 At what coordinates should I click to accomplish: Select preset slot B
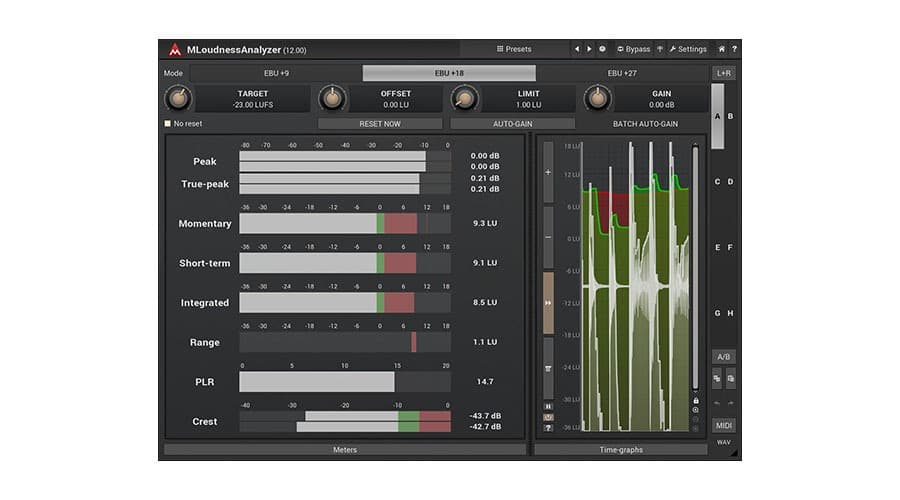click(731, 117)
